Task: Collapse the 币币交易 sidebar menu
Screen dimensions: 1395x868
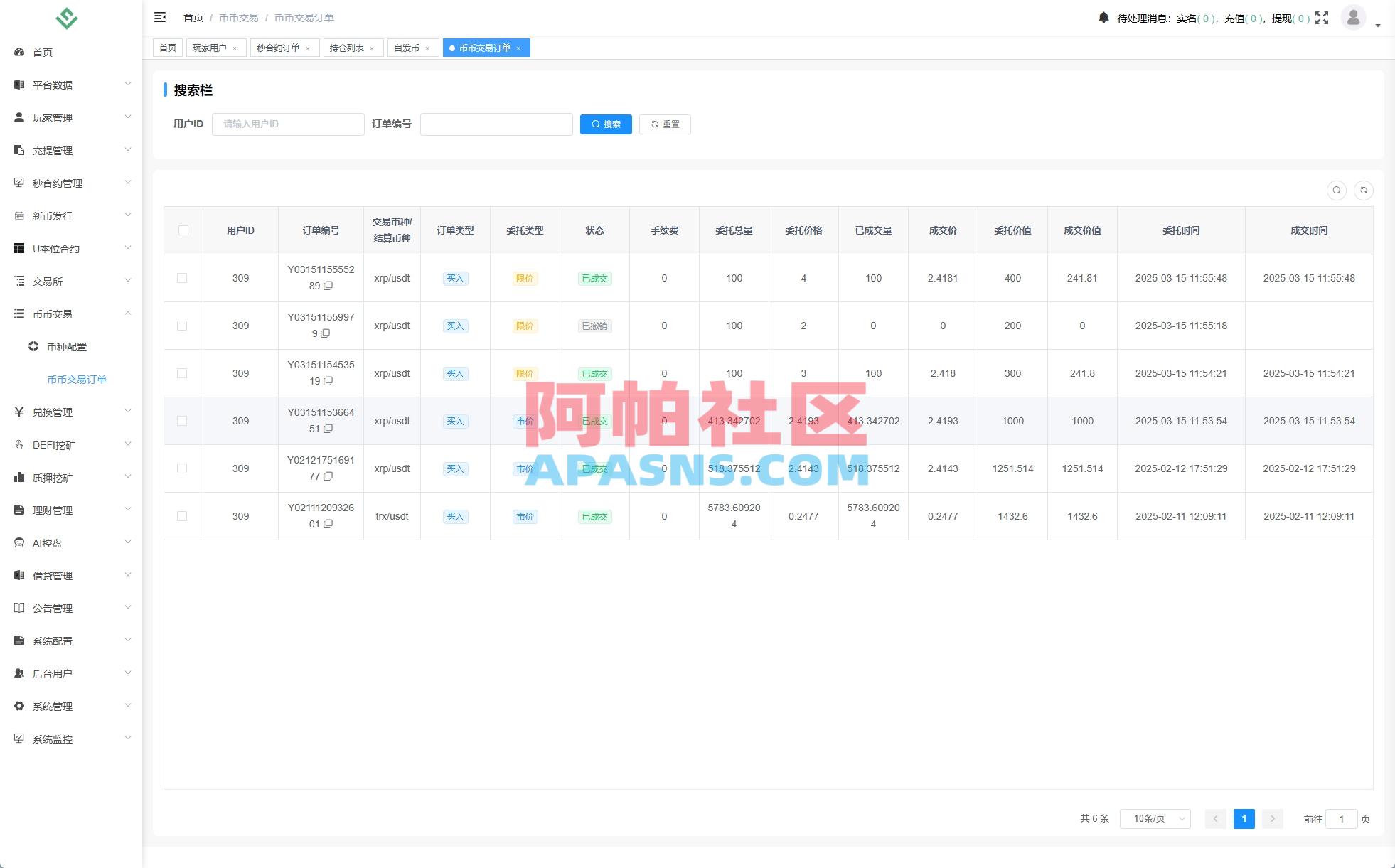Action: pos(71,314)
